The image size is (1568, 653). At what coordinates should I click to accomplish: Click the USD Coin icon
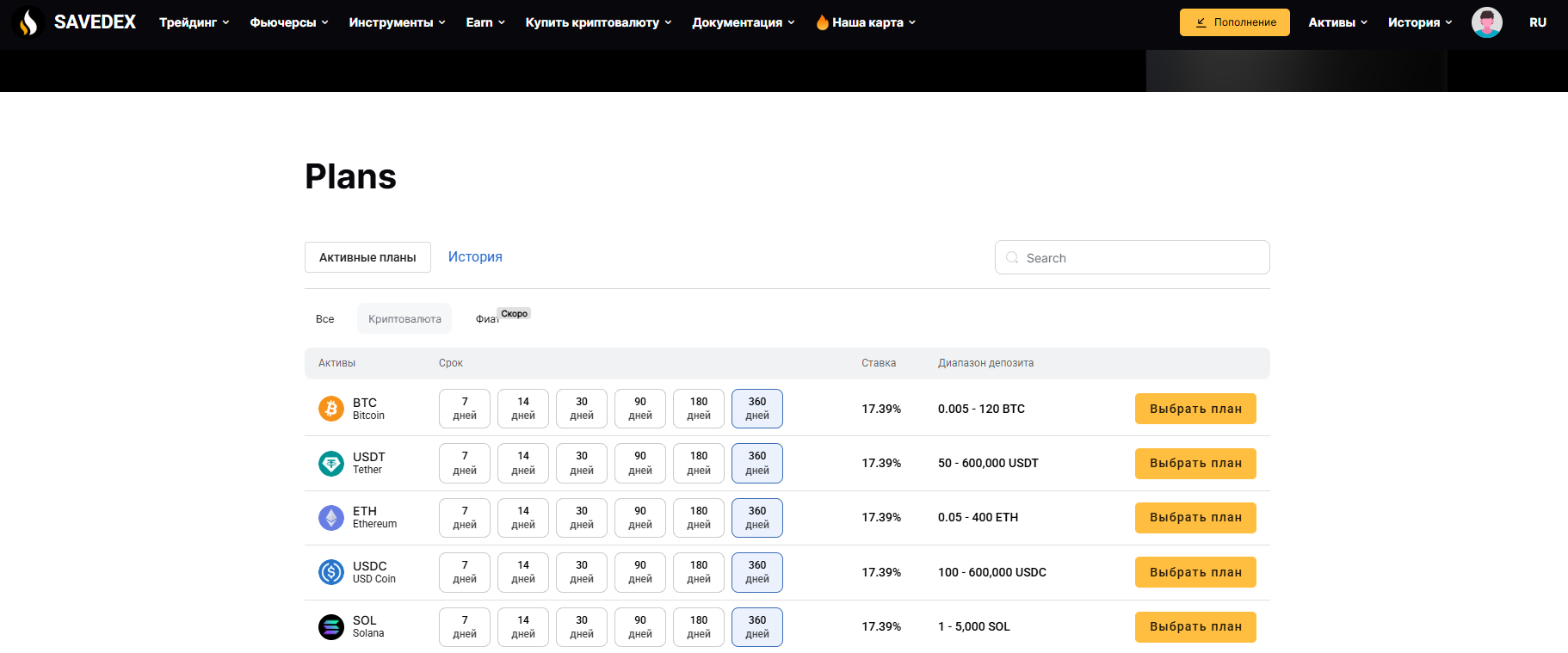click(331, 572)
